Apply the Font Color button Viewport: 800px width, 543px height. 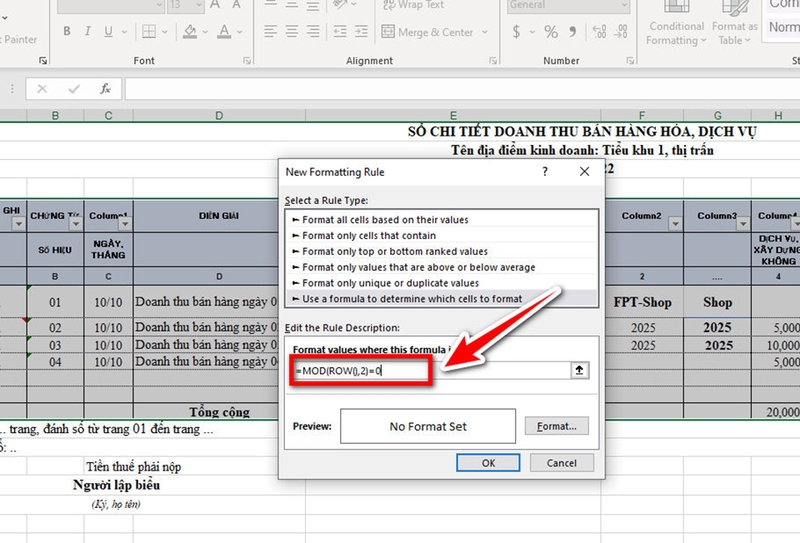coord(224,32)
